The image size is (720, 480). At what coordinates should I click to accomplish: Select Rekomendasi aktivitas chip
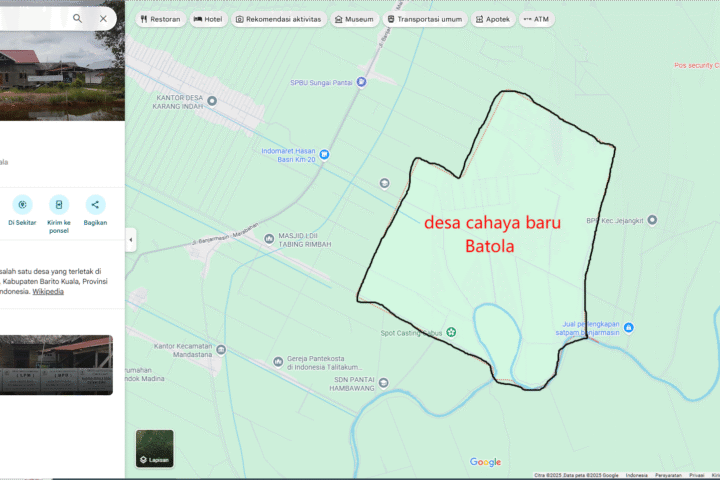click(279, 19)
